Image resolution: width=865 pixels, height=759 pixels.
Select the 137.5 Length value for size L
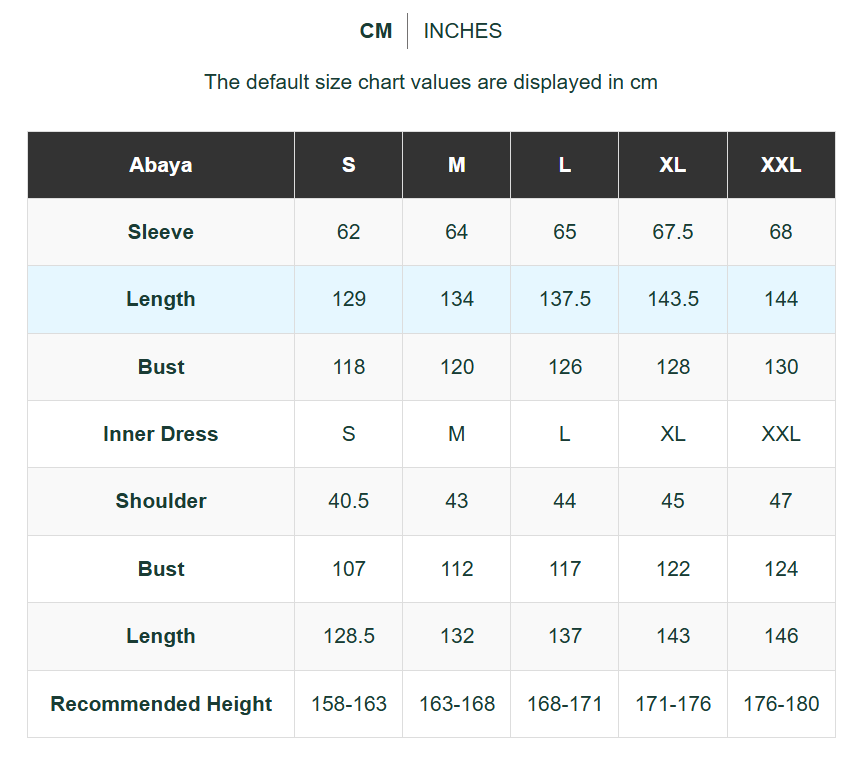point(564,299)
